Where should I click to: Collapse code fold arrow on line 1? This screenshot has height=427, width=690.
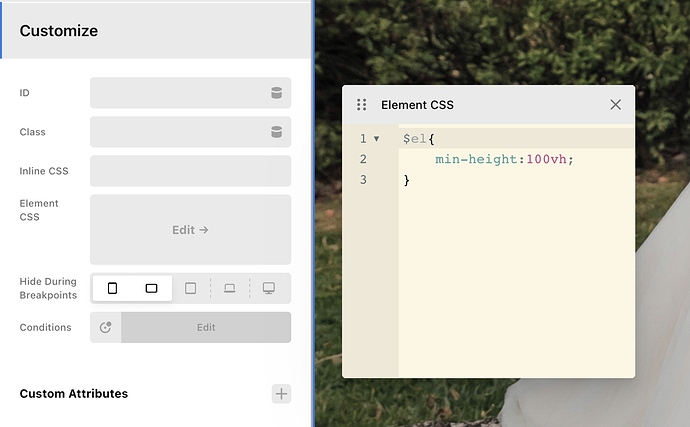[376, 139]
